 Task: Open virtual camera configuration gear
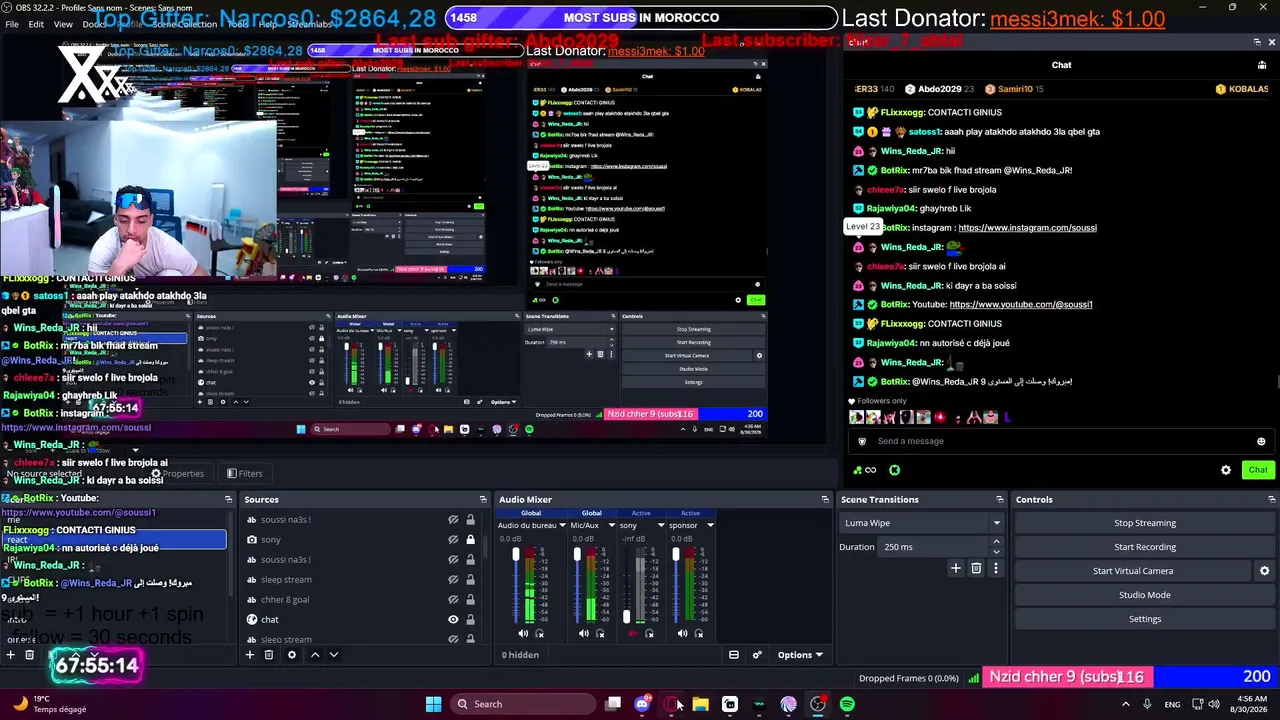(x=1264, y=571)
